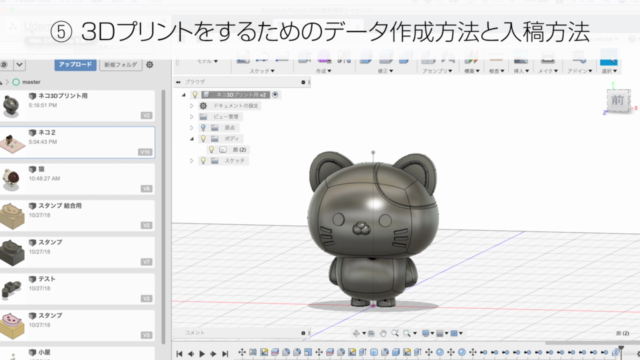Click the data panel vertical scrollbar
The height and width of the screenshot is (360, 640).
tap(164, 216)
